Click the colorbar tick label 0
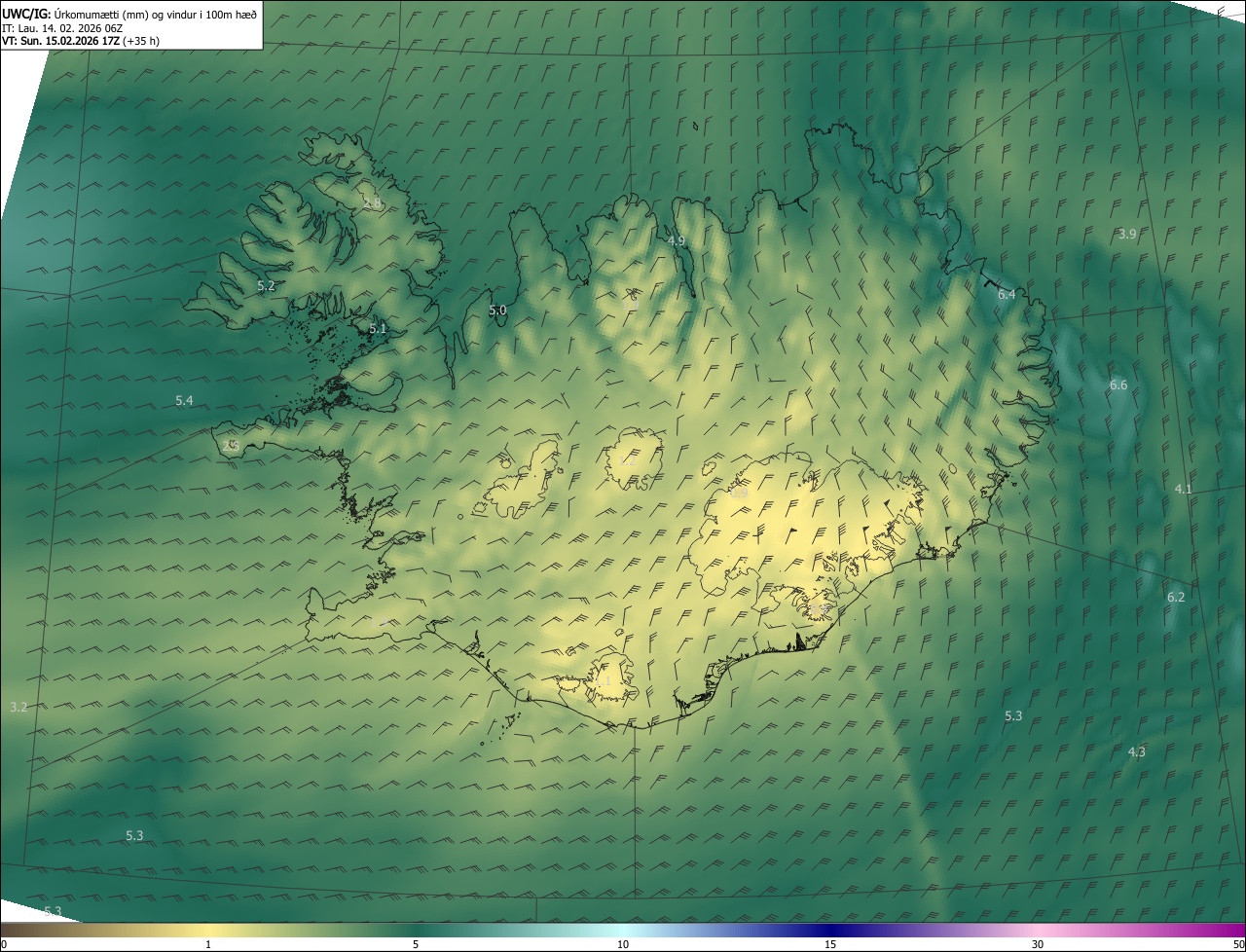The height and width of the screenshot is (952, 1246). [x=3, y=944]
